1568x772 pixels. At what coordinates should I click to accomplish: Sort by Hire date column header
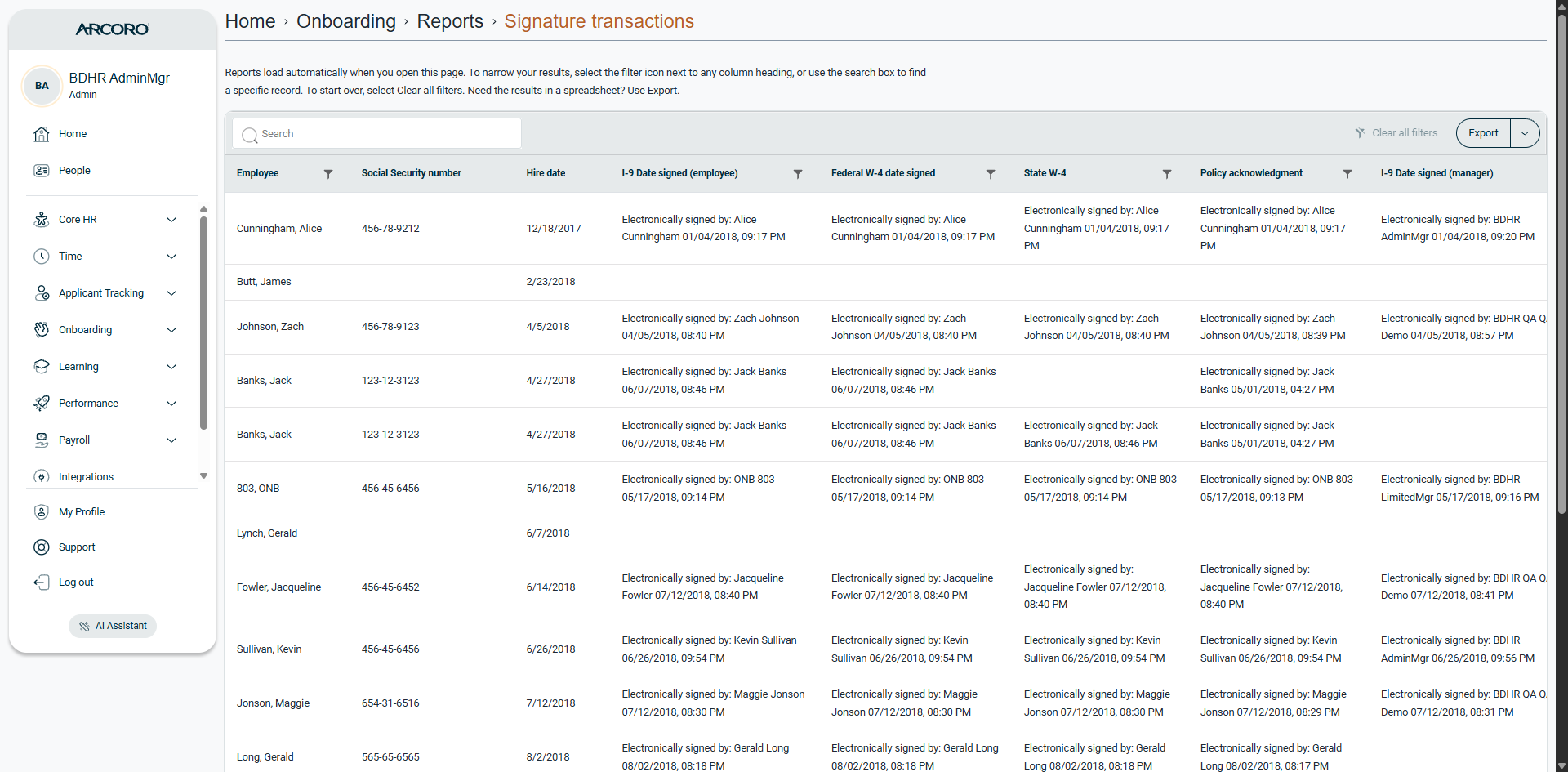click(546, 173)
